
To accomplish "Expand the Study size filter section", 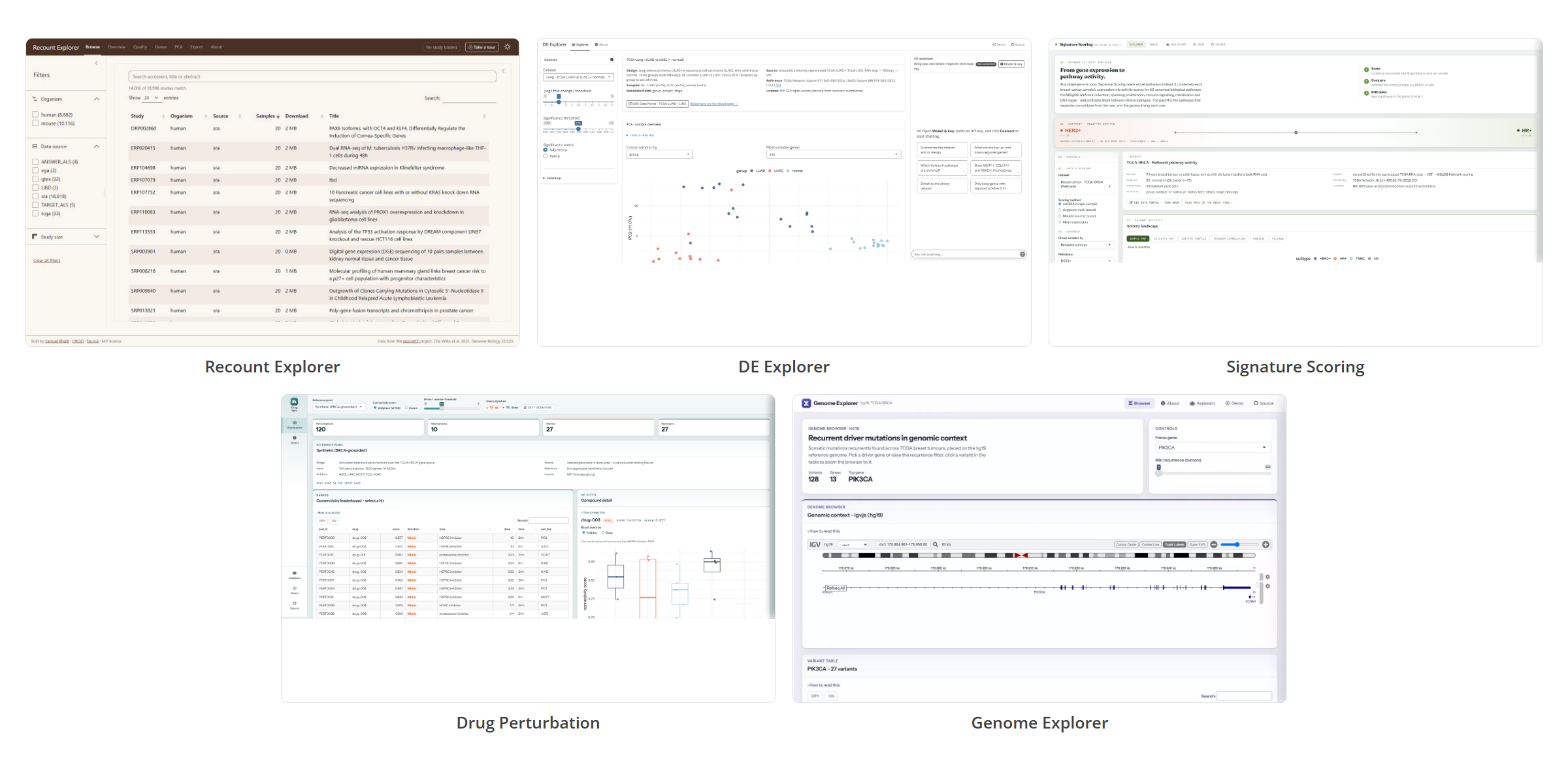I will point(97,237).
